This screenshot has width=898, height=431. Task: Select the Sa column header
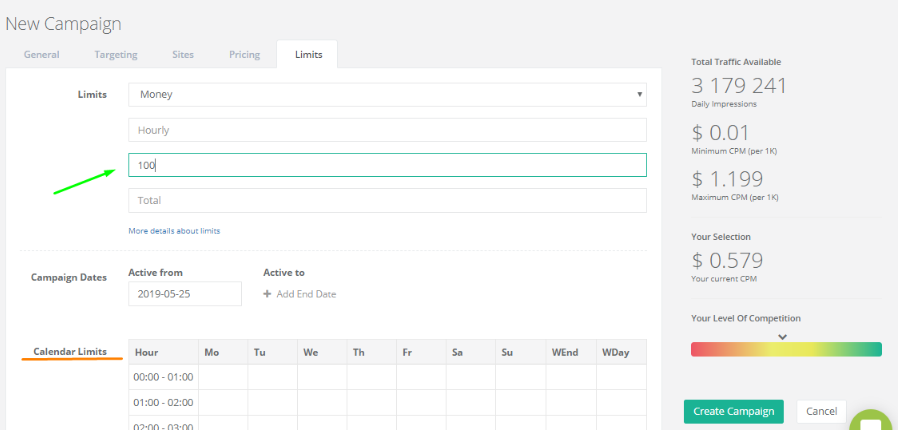click(471, 352)
